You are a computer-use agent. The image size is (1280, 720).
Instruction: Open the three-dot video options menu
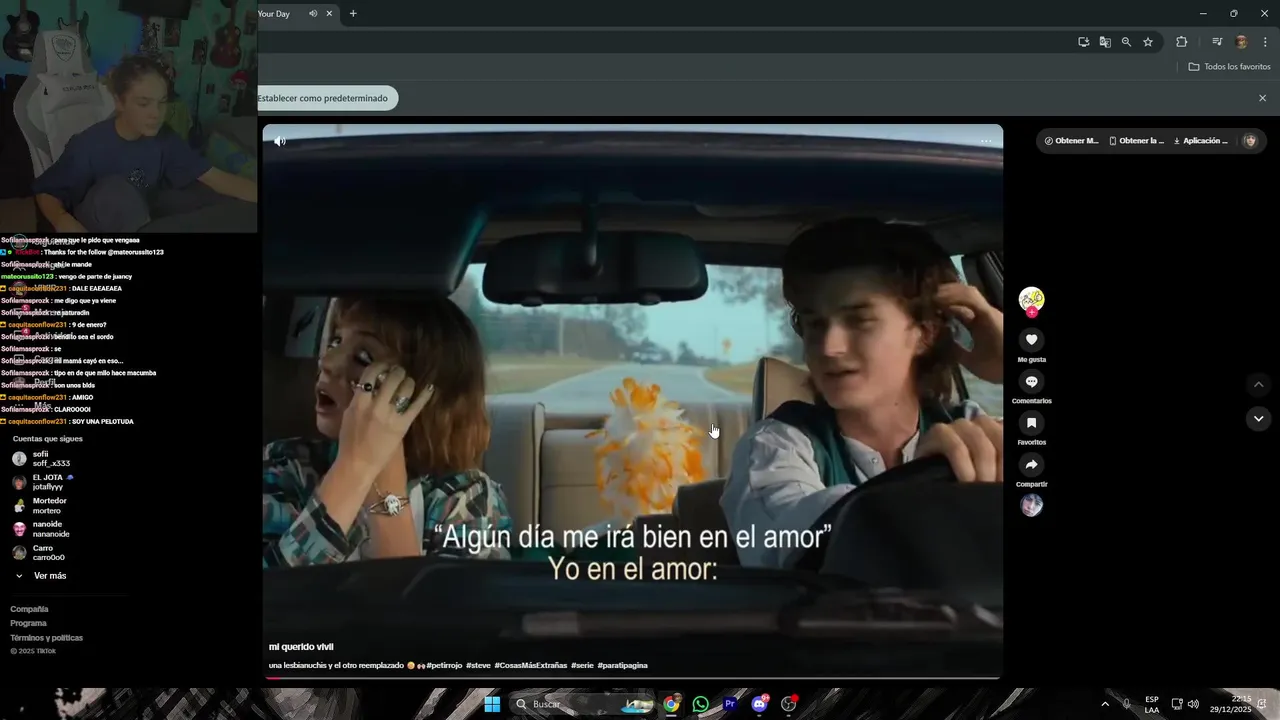(986, 141)
